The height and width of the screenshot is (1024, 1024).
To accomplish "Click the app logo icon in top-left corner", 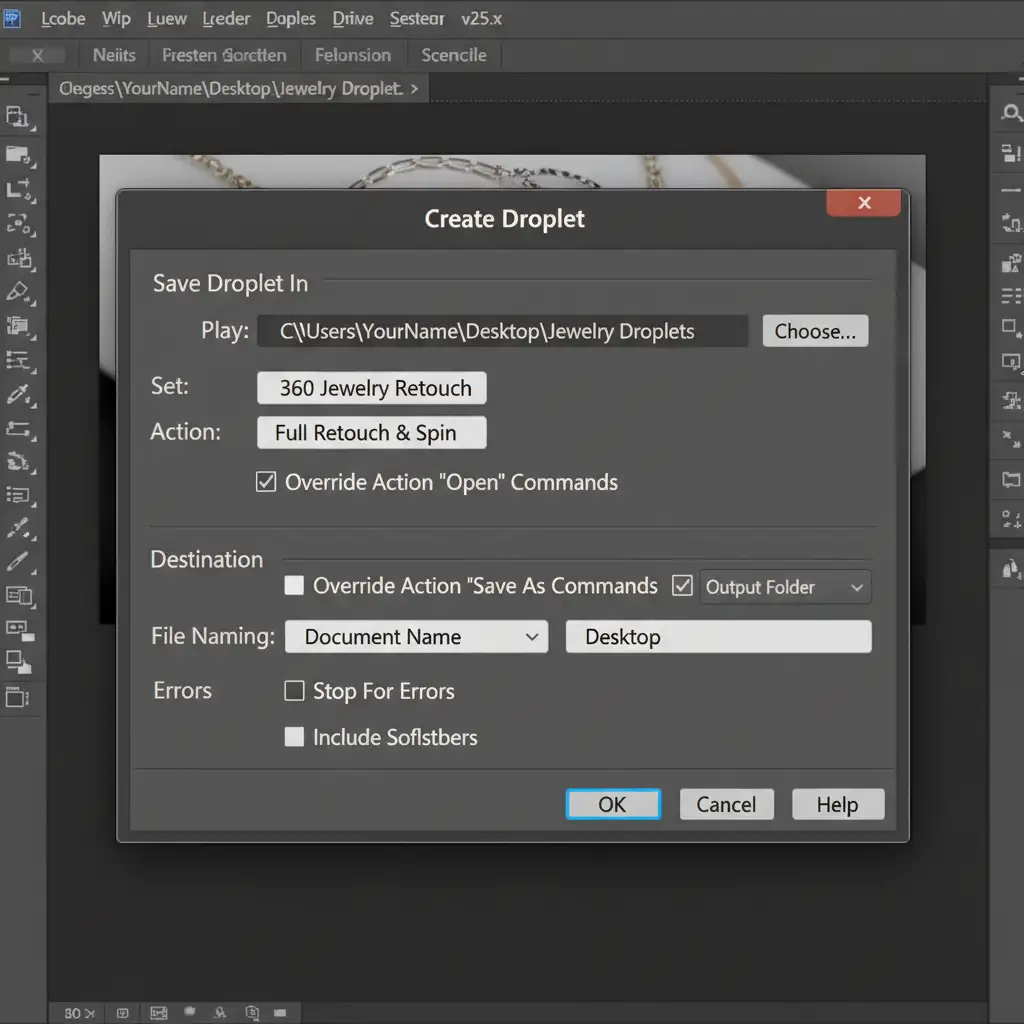I will click(13, 18).
